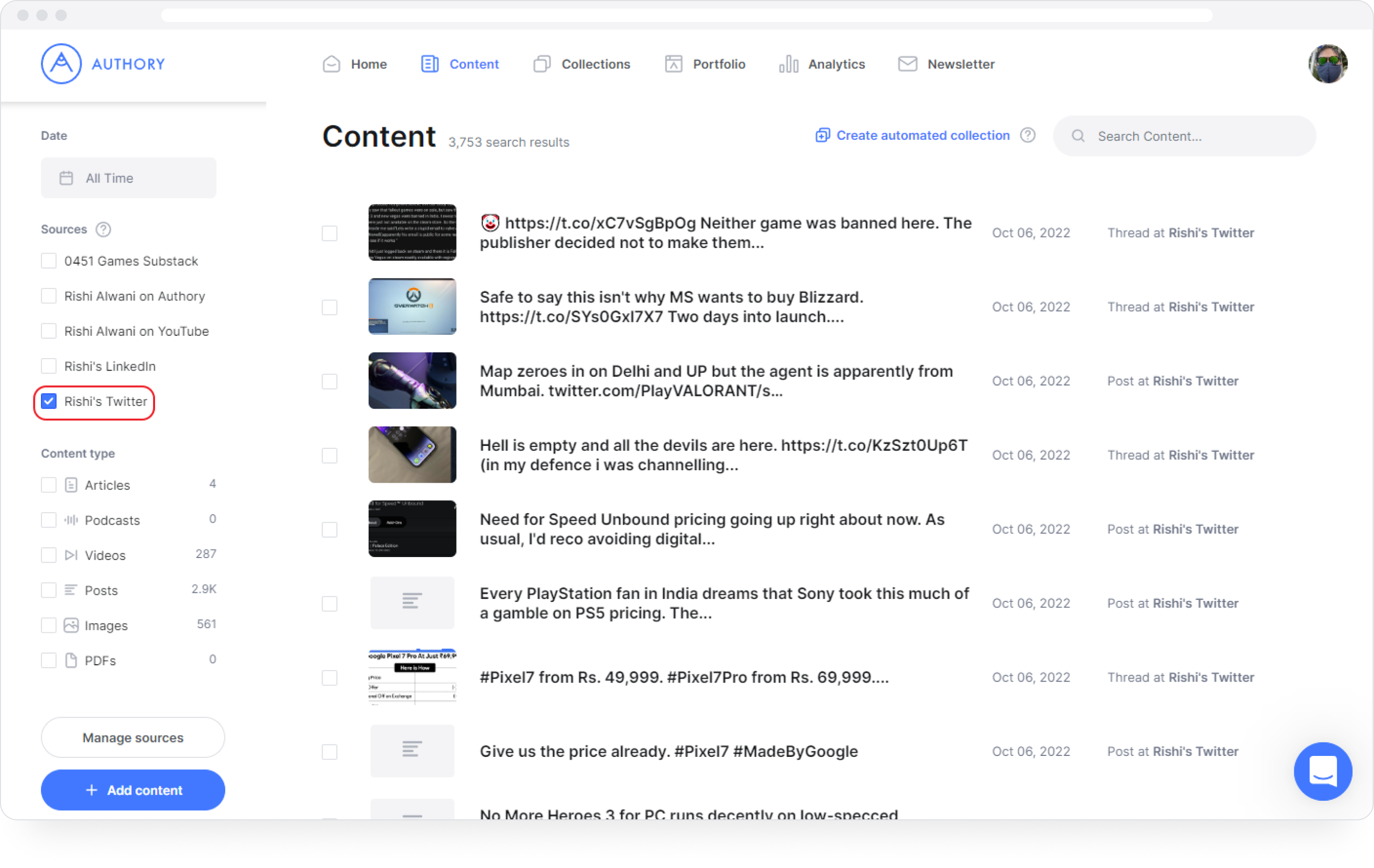Click the help icon next to Sources

tap(103, 229)
